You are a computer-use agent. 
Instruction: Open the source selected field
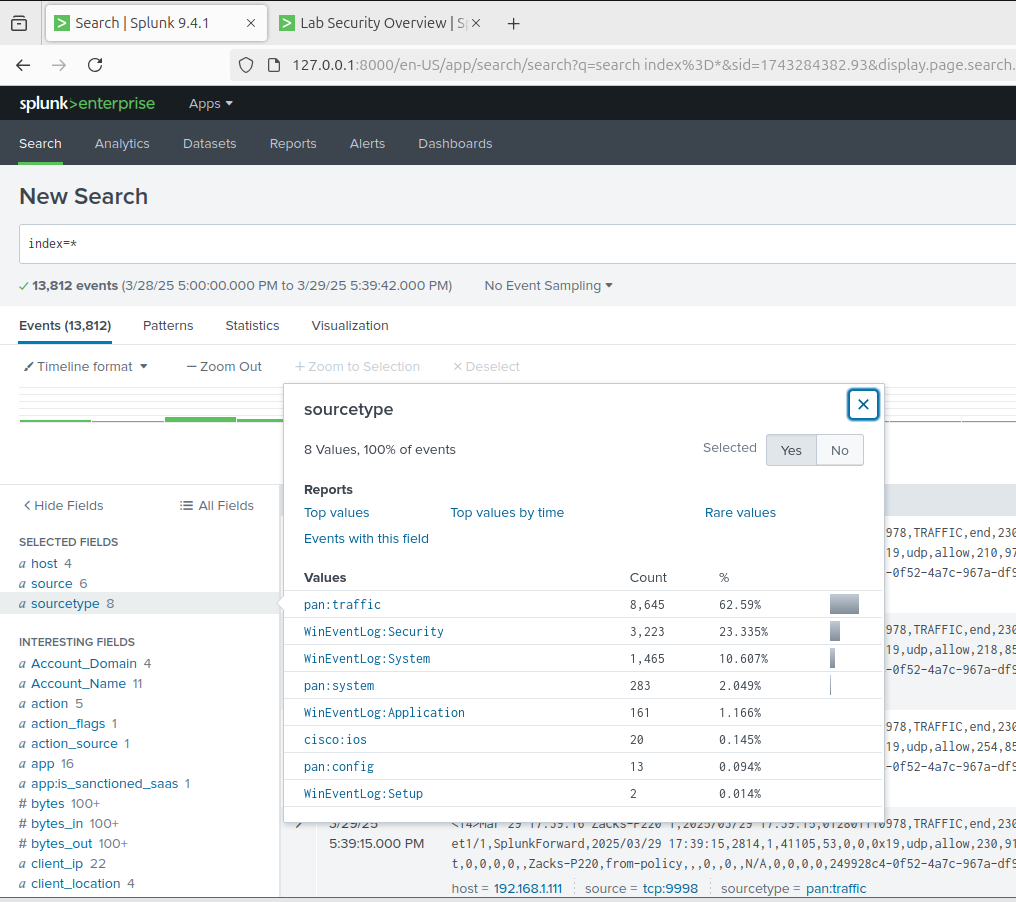pos(51,584)
